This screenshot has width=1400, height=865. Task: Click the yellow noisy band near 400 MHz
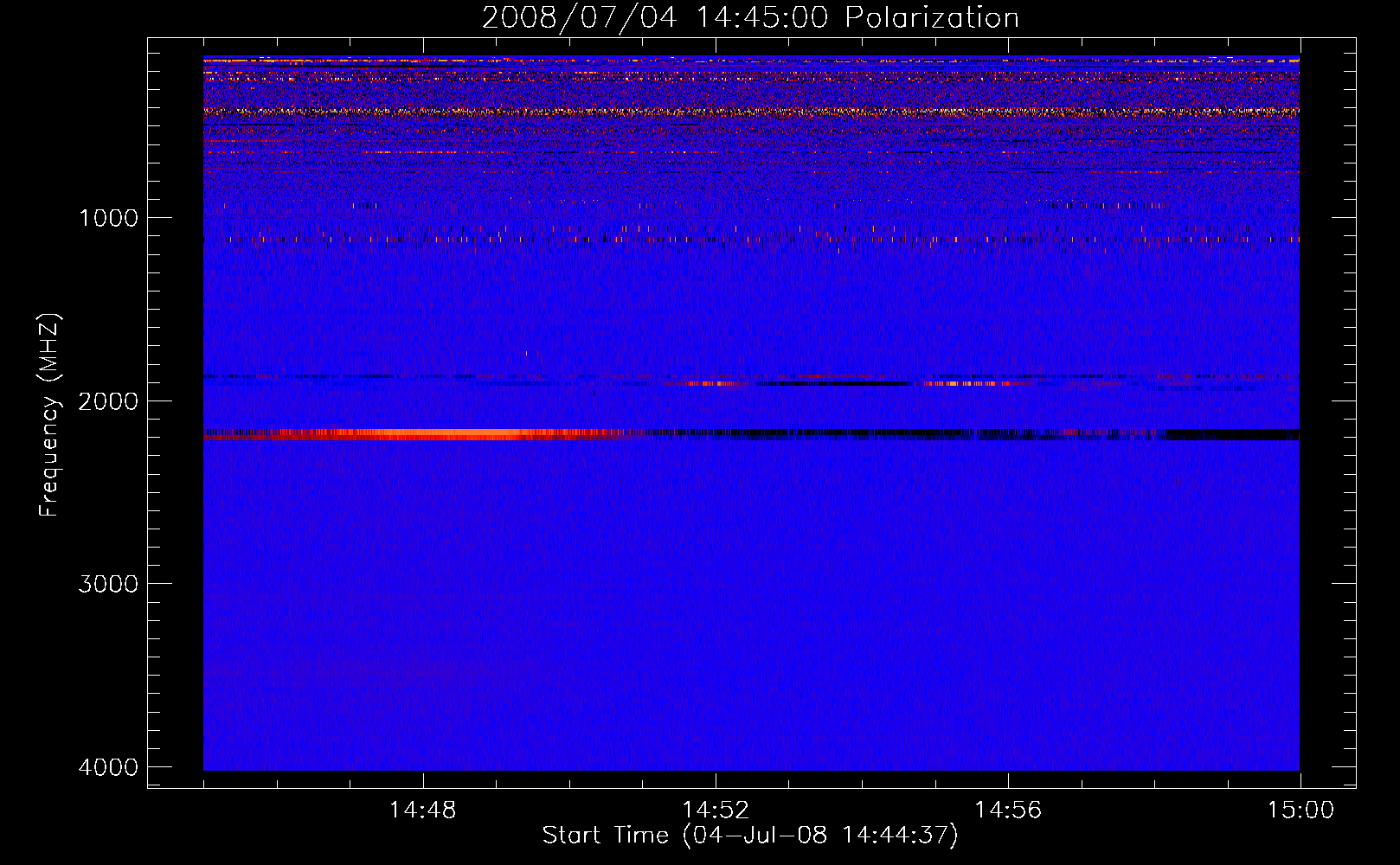[751, 112]
